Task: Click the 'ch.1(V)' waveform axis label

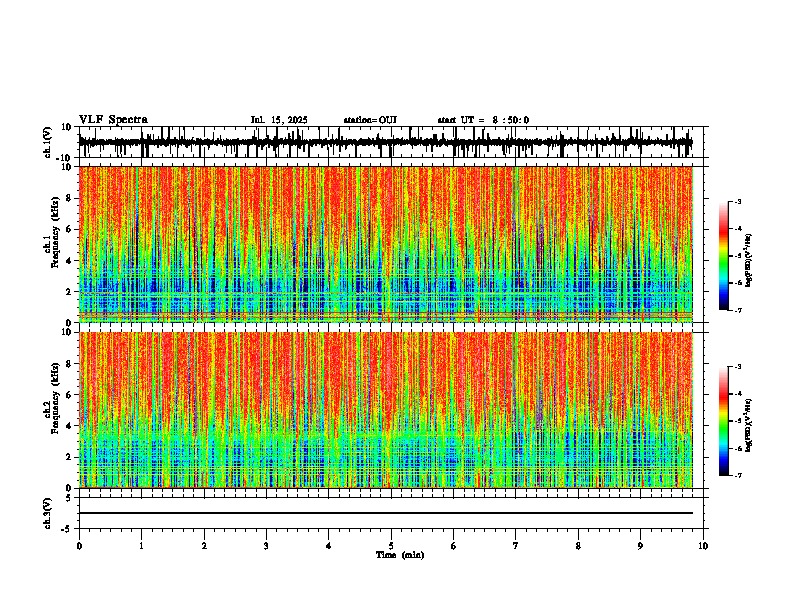Action: point(48,142)
